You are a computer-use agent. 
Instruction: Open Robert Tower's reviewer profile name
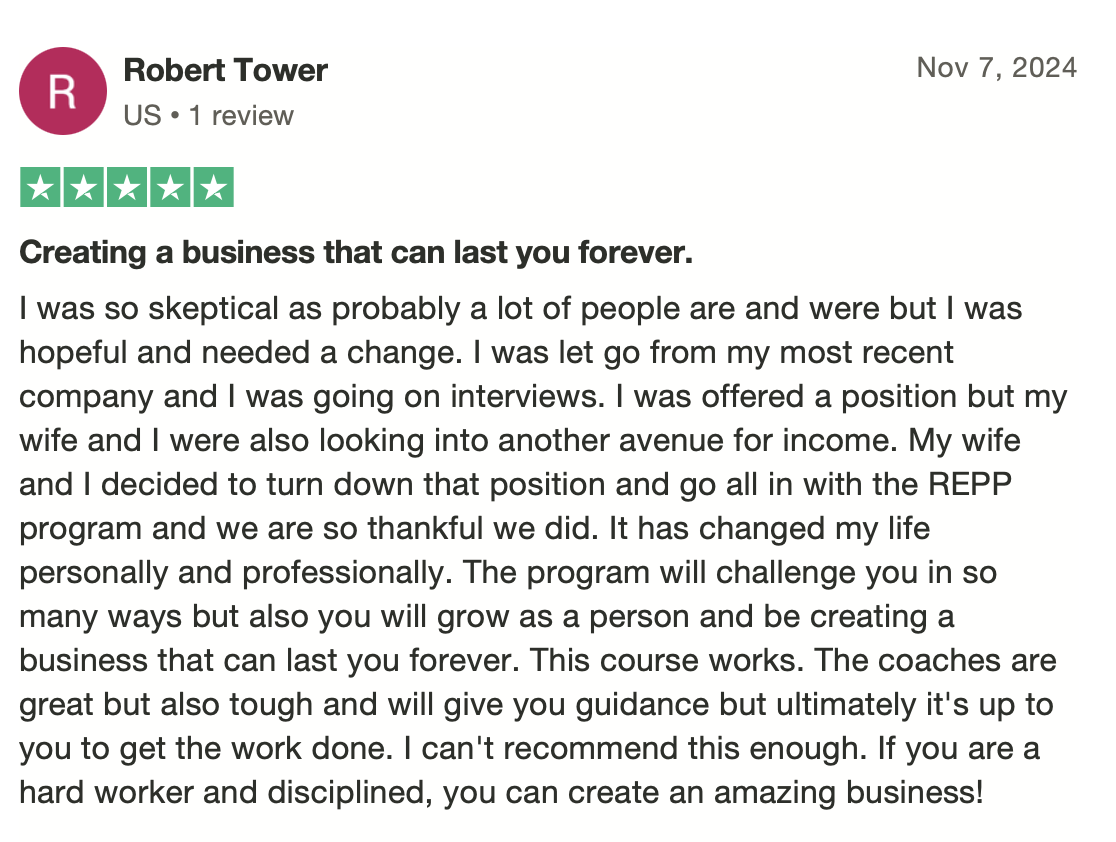click(x=225, y=70)
